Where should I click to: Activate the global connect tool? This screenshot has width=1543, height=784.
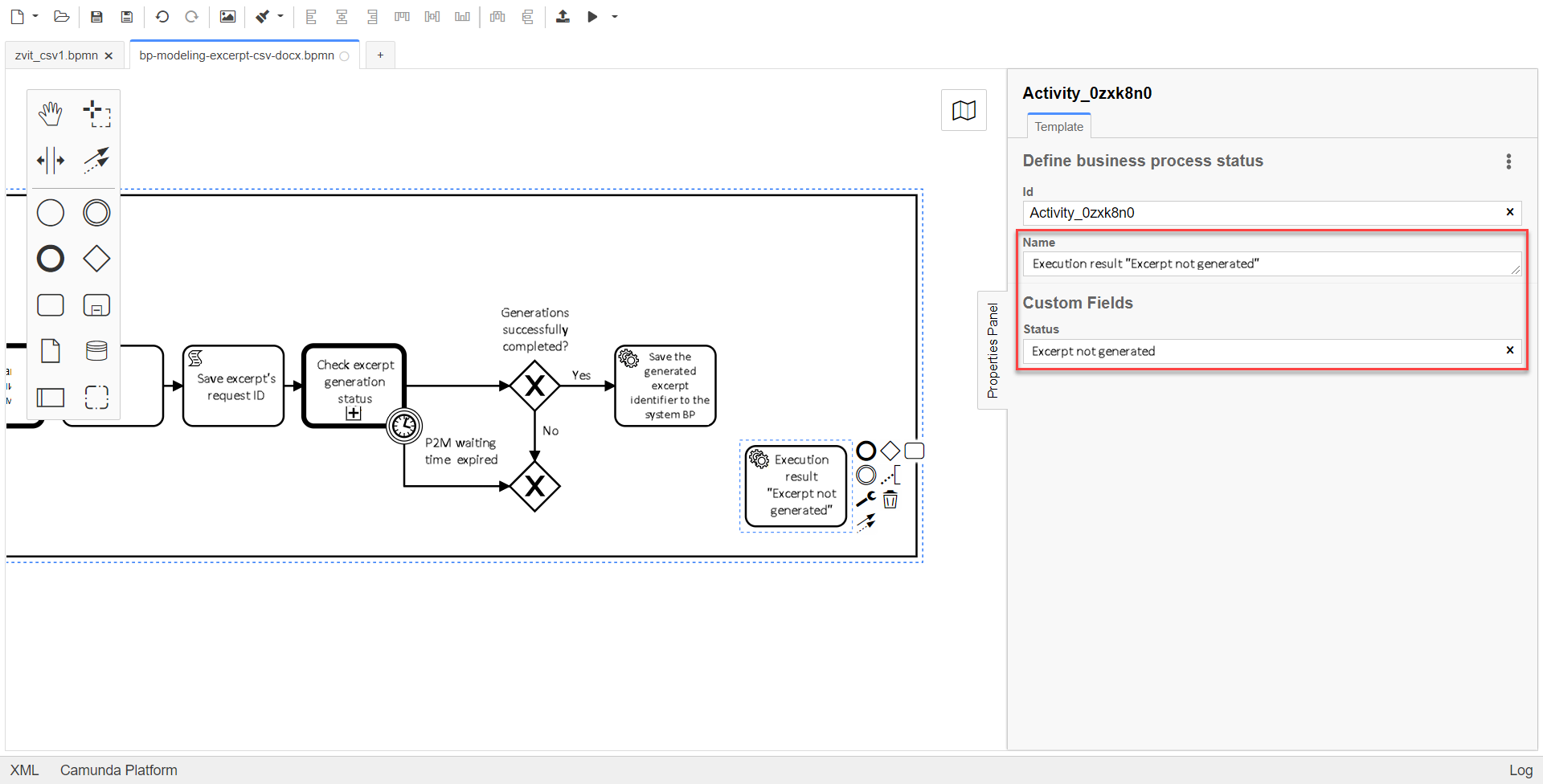click(x=96, y=160)
